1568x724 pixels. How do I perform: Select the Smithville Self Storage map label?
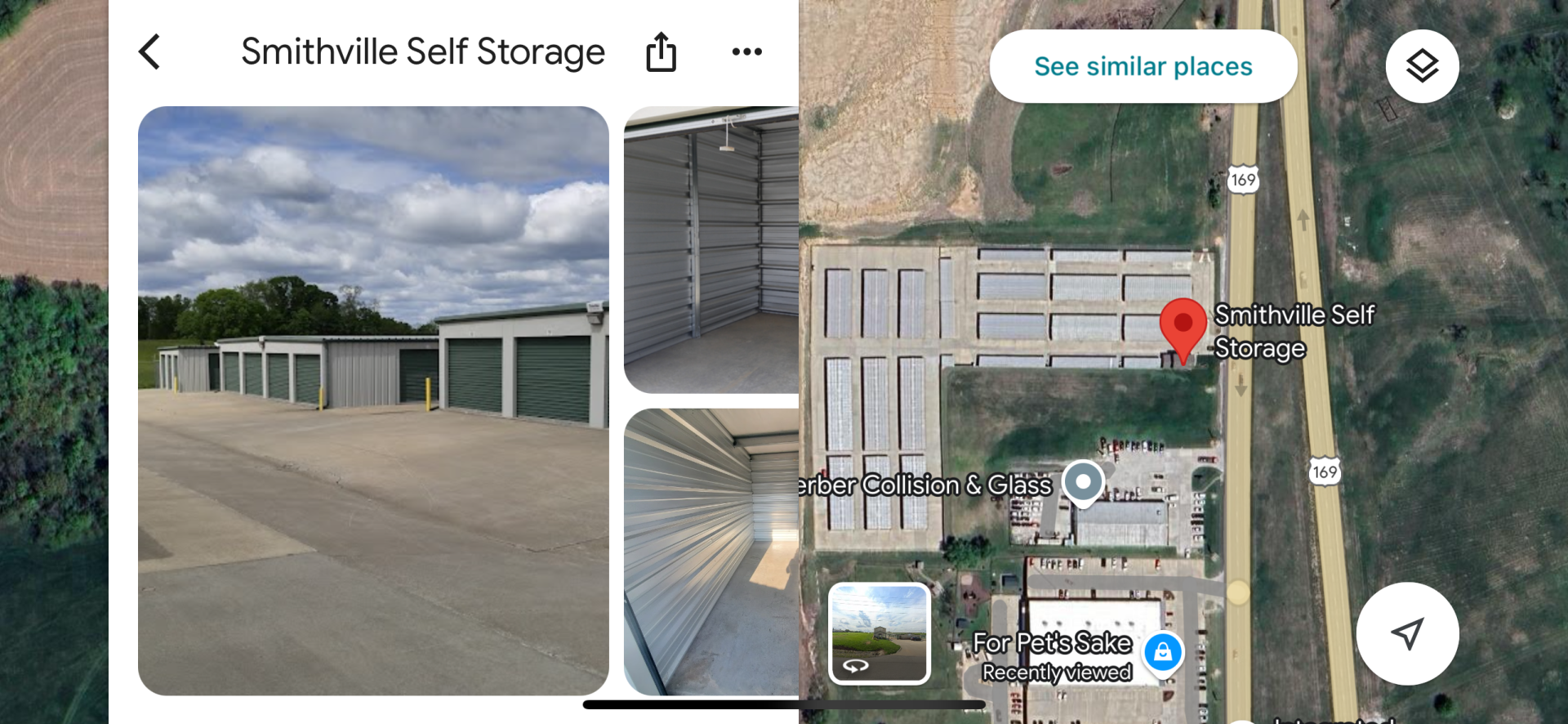point(1294,331)
